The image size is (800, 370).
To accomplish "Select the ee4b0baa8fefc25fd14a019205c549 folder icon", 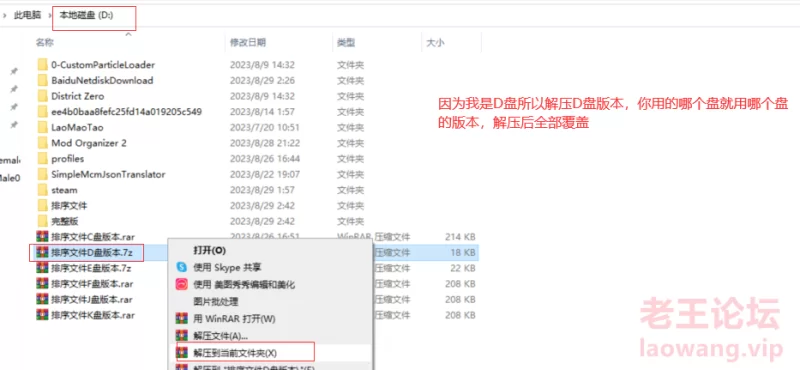I will pyautogui.click(x=42, y=111).
